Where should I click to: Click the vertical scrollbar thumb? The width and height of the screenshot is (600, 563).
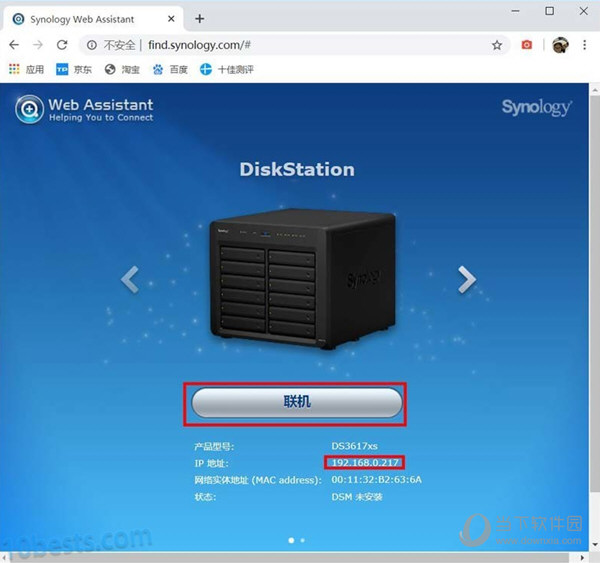coord(594,293)
